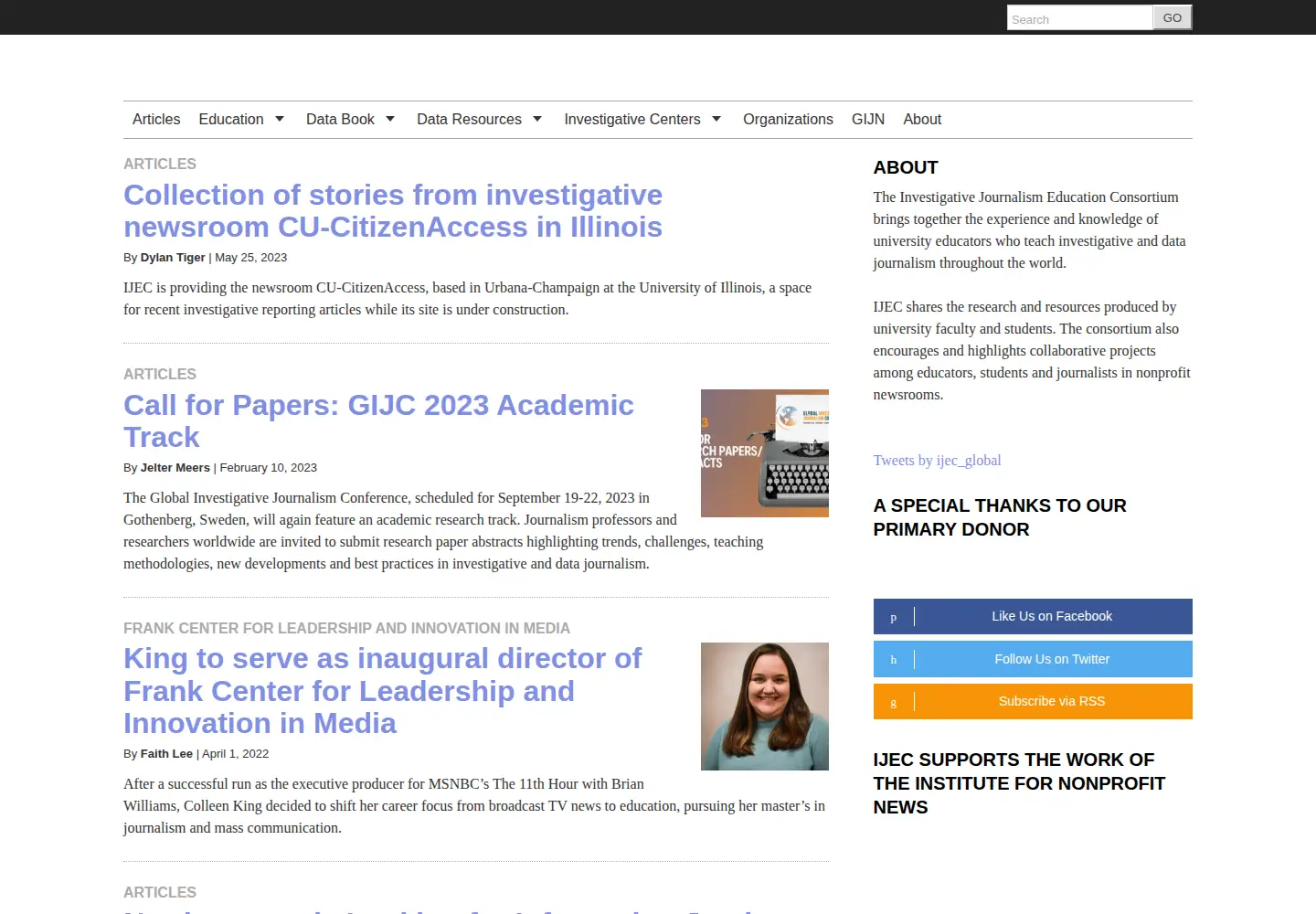Expand the Education dropdown arrow
Screen dimensions: 1316x914
280,120
